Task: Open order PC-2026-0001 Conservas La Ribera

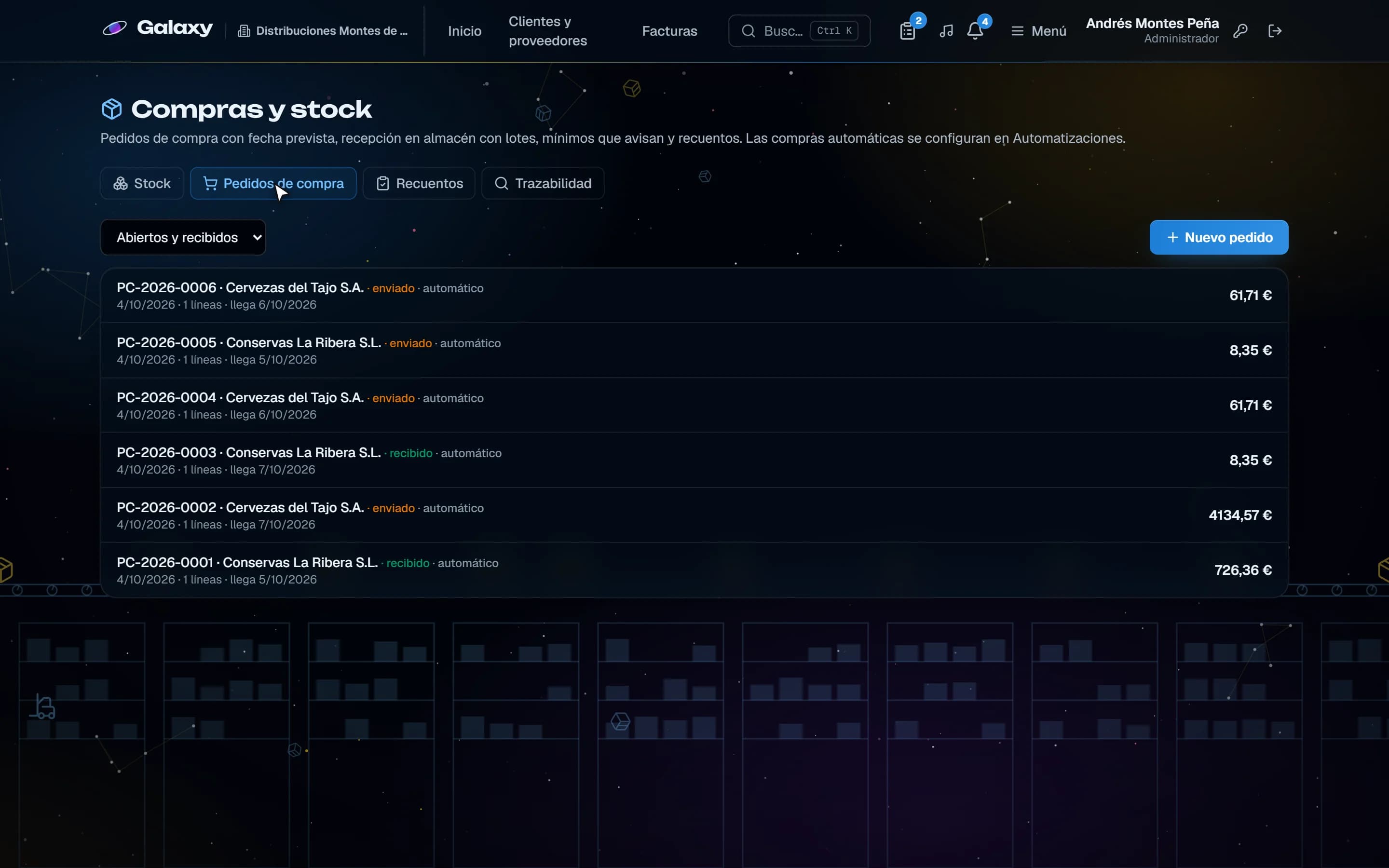Action: (694, 570)
